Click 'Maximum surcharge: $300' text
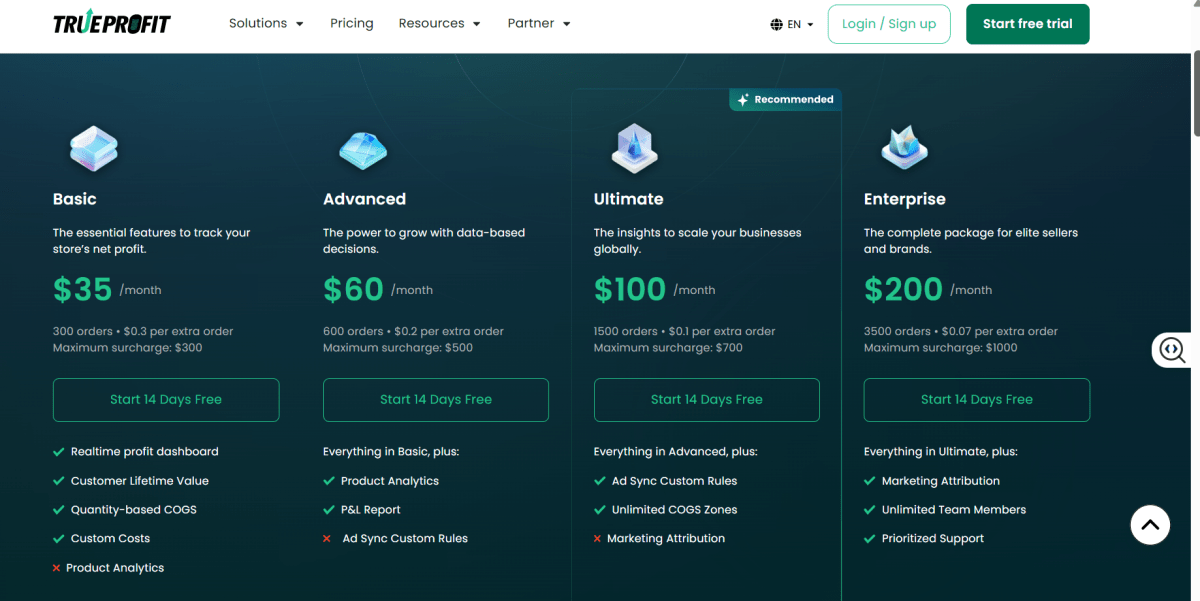Screen dimensions: 1200x601 128,348
